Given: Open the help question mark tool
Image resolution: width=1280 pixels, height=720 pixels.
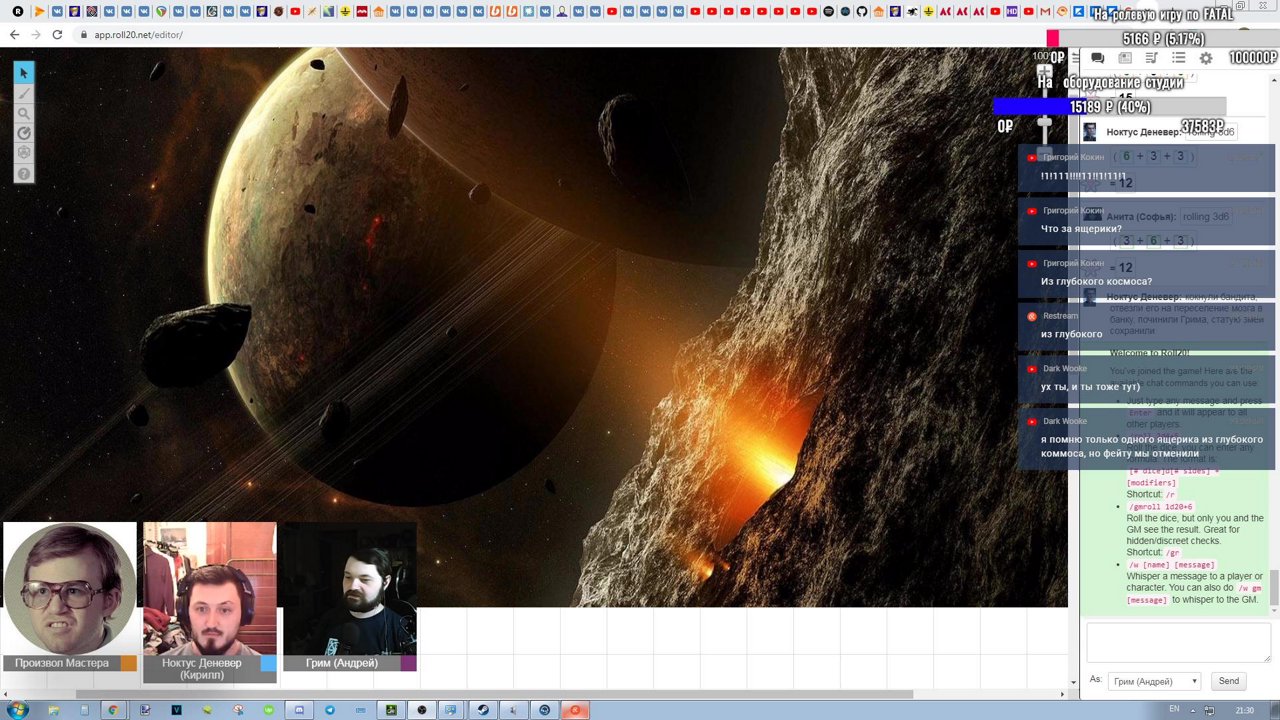Looking at the screenshot, I should point(24,174).
